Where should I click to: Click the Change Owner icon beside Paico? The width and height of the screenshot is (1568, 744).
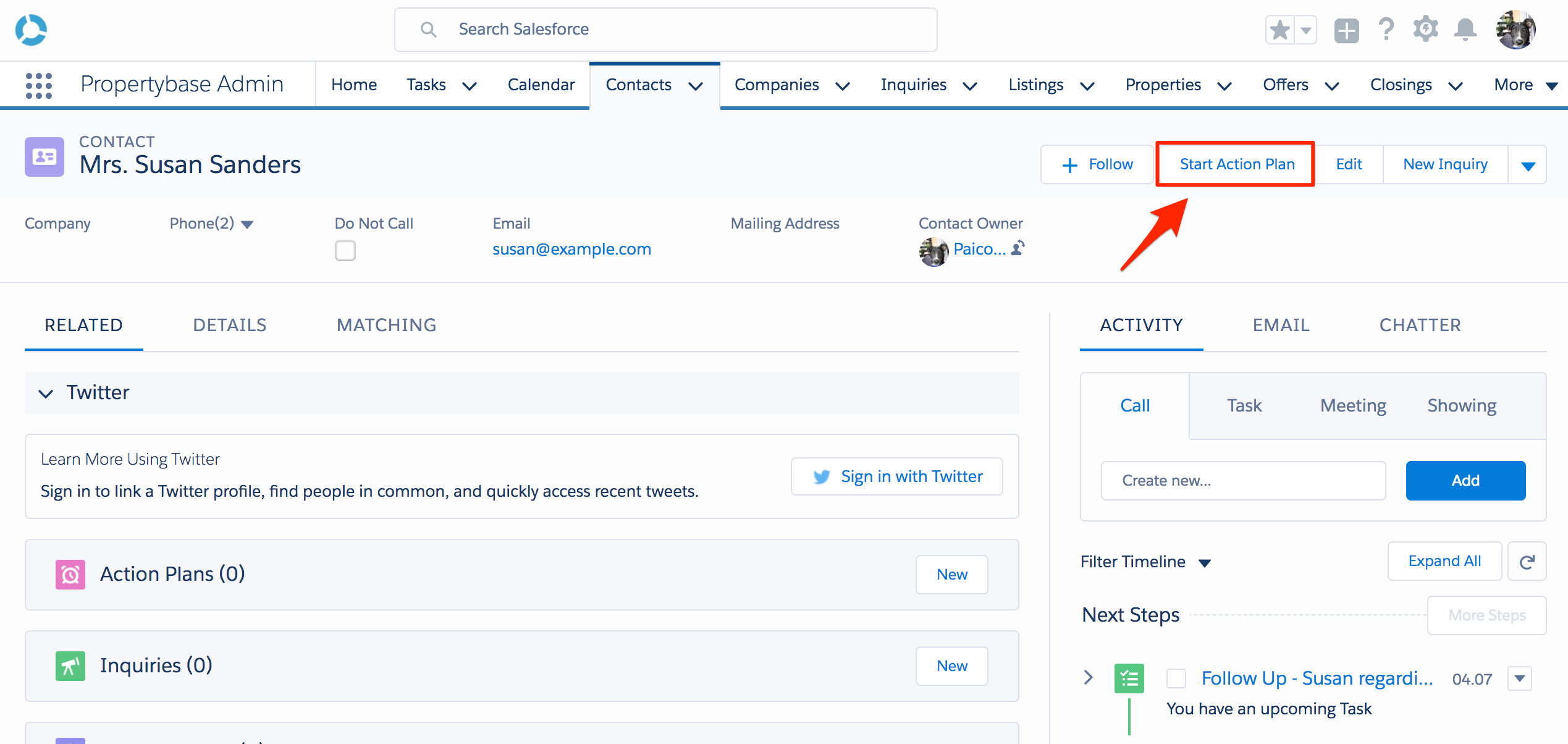point(1018,248)
